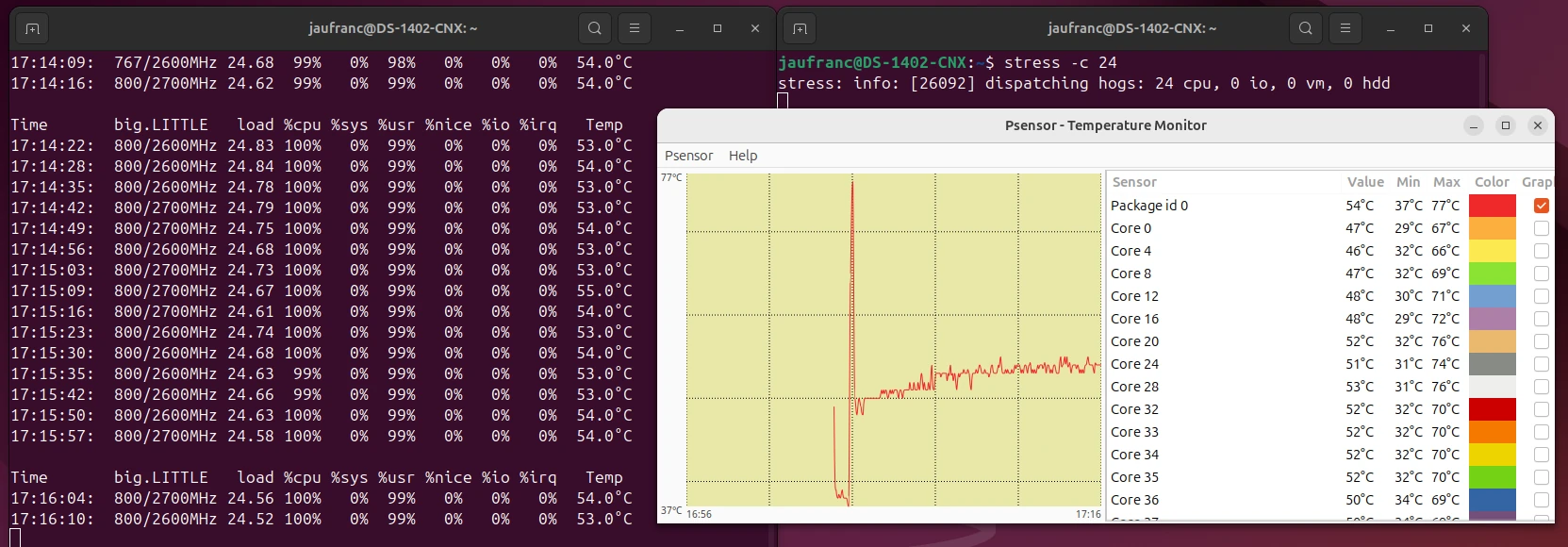Image resolution: width=1568 pixels, height=547 pixels.
Task: Enable graph checkbox for Core 12
Action: pos(1542,296)
